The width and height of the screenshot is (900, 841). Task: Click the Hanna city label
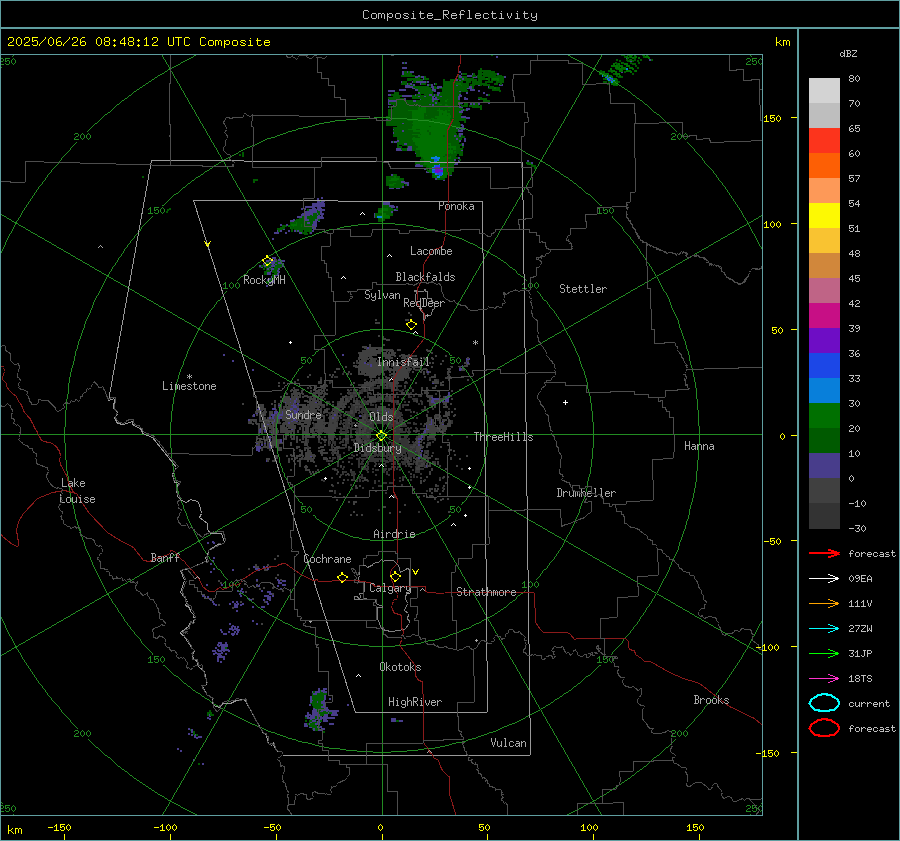pos(699,446)
